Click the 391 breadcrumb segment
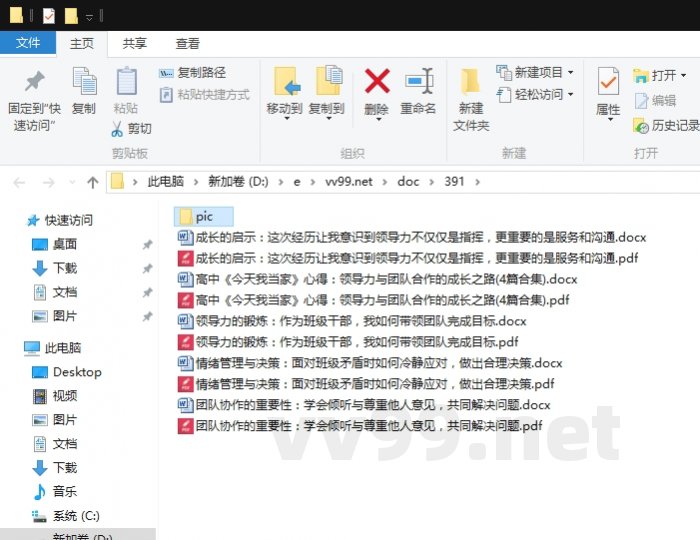The width and height of the screenshot is (700, 540). pos(454,182)
